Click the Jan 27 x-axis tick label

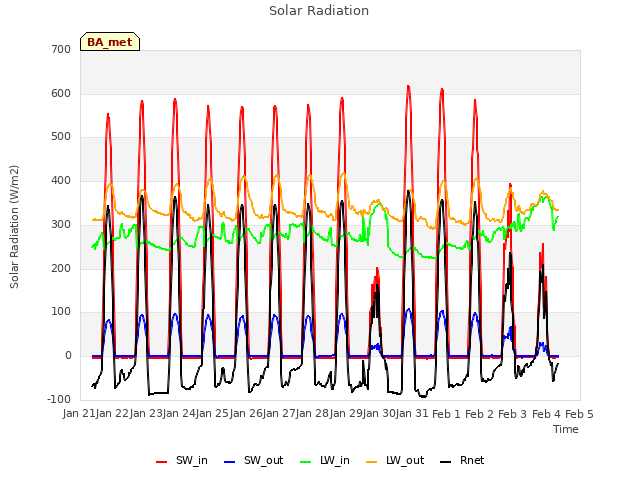click(280, 413)
